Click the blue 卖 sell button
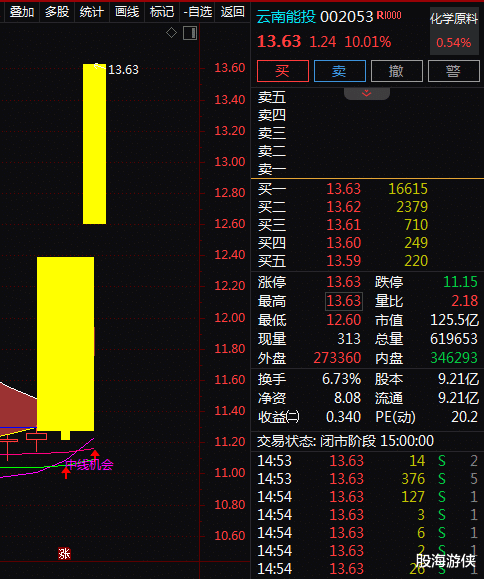Viewport: 484px width, 579px height. coord(340,71)
